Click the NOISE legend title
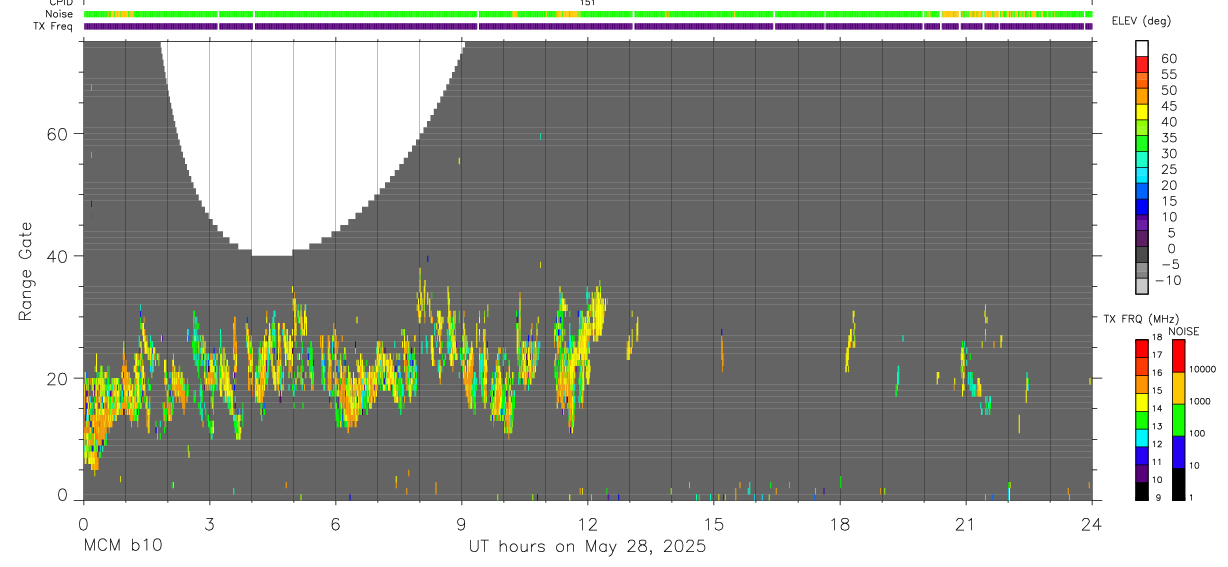This screenshot has width=1228, height=567. (1183, 331)
